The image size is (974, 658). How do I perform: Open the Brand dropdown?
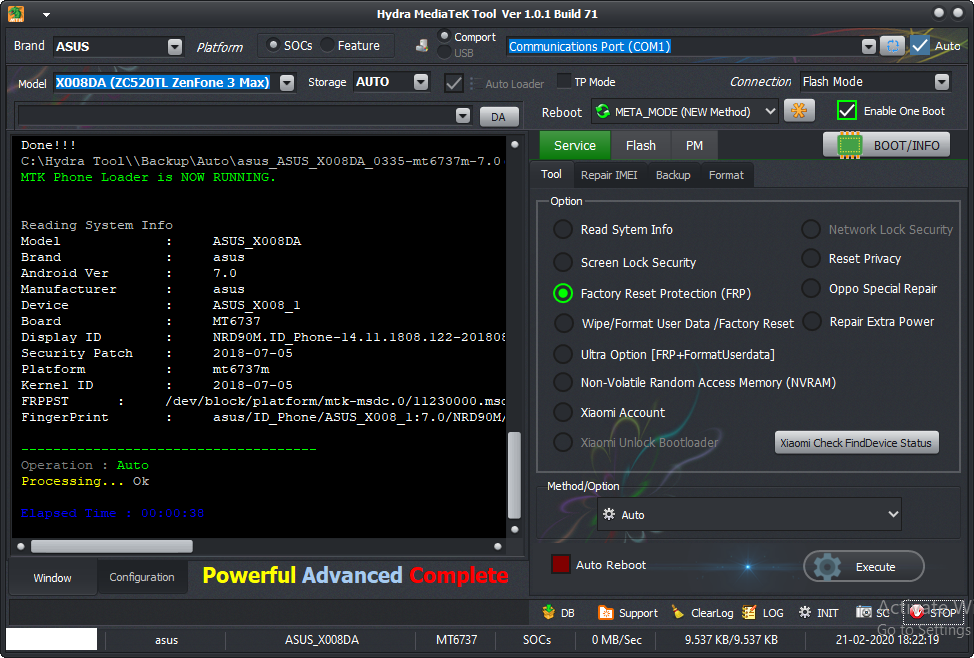(x=175, y=47)
